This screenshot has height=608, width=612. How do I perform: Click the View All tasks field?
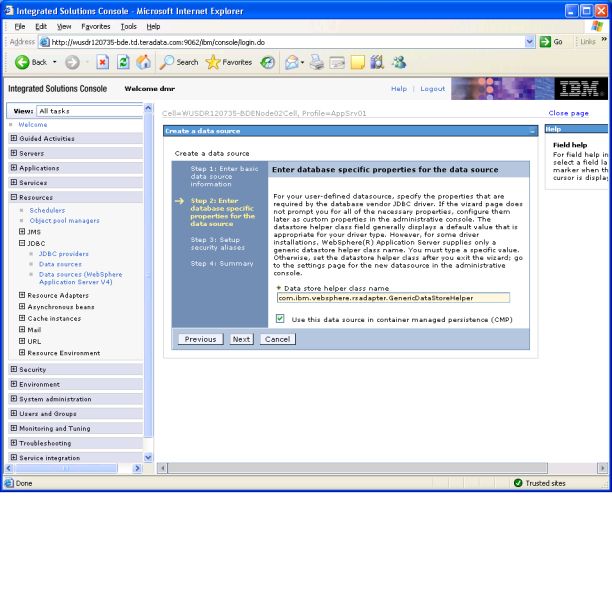(x=89, y=111)
